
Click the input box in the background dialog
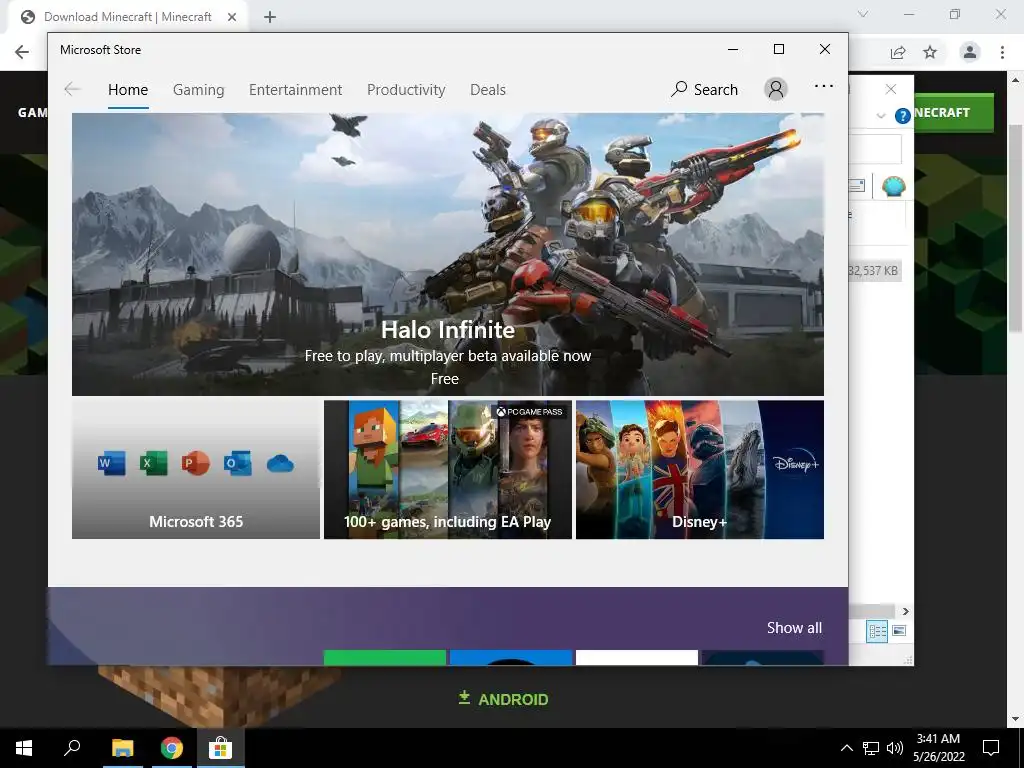point(875,150)
